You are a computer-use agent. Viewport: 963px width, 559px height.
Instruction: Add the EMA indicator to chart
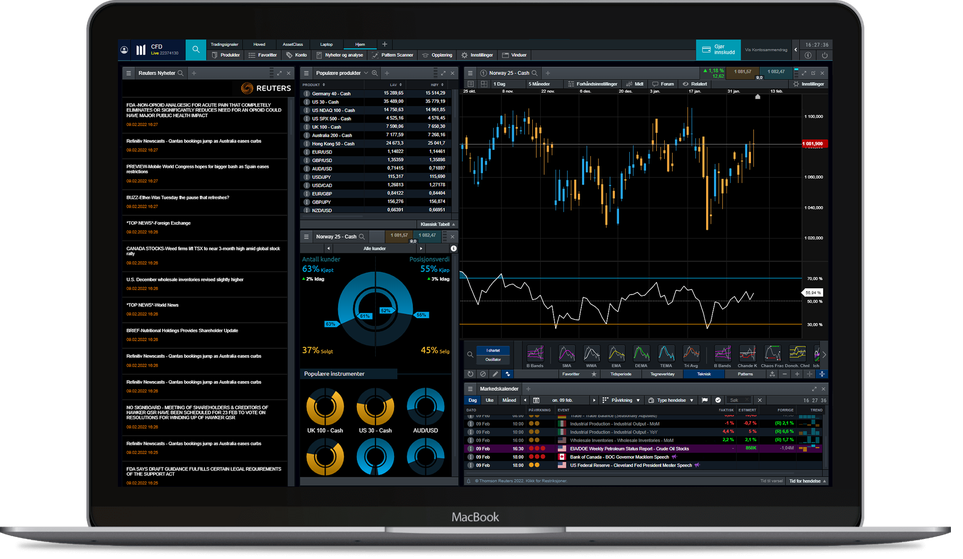coord(614,354)
